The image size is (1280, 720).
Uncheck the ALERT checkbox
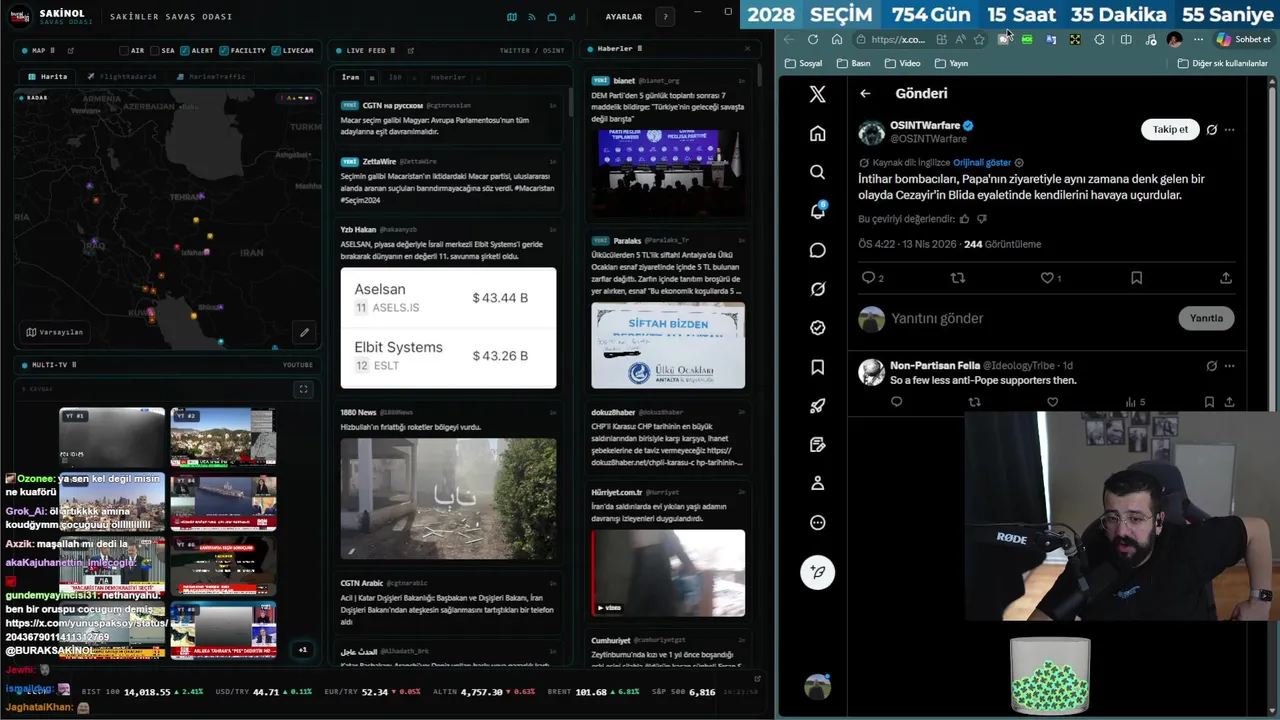coord(184,50)
